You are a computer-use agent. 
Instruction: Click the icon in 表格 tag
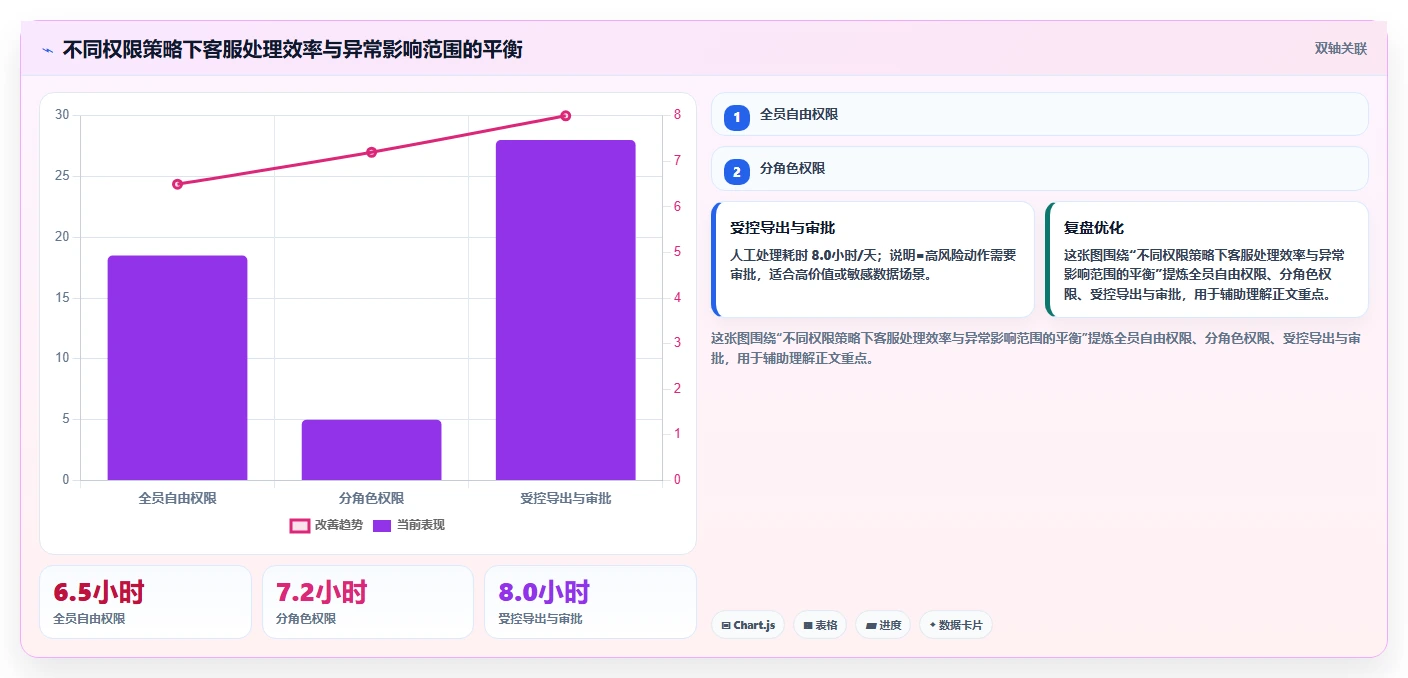coord(808,625)
